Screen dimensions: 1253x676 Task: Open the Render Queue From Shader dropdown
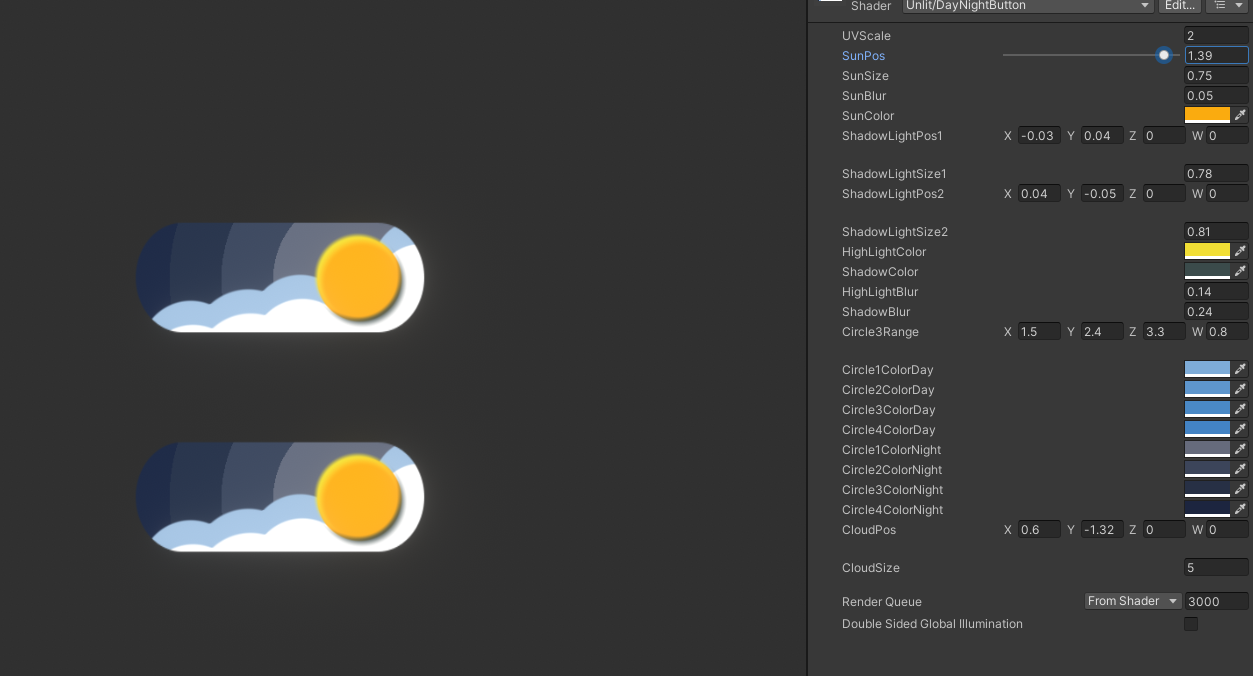point(1133,601)
